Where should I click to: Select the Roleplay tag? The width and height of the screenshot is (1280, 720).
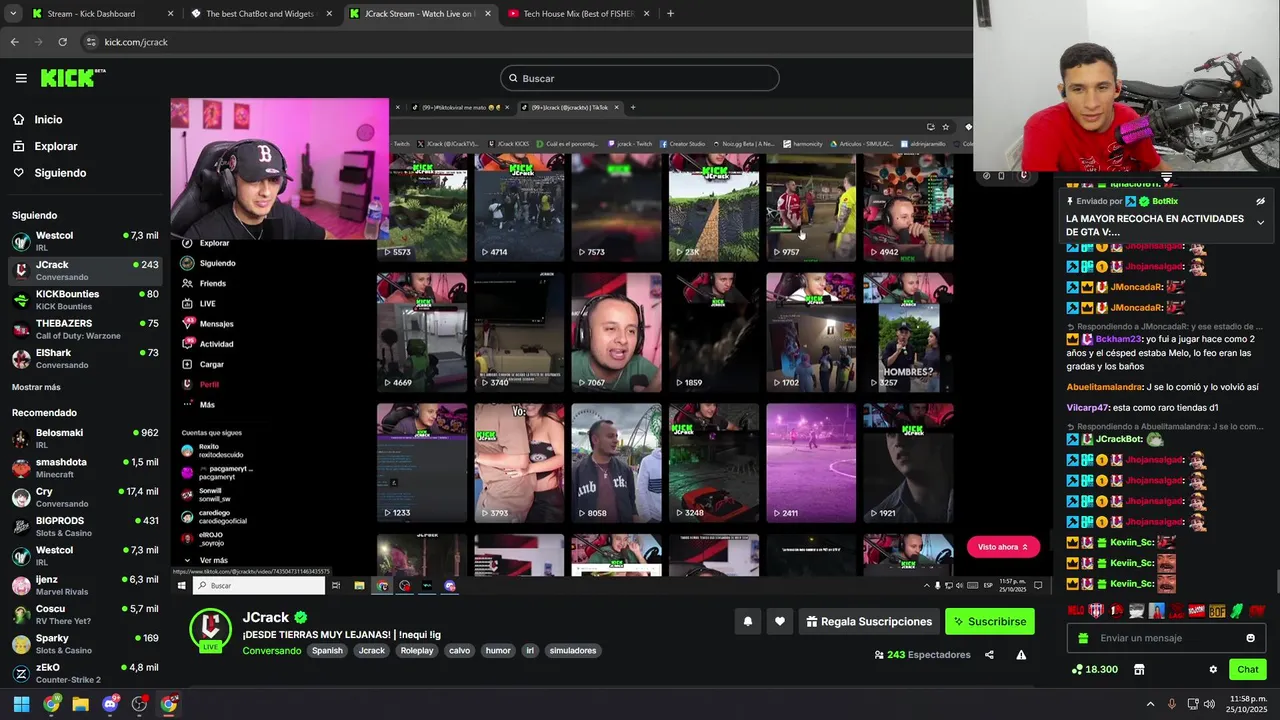pyautogui.click(x=417, y=650)
